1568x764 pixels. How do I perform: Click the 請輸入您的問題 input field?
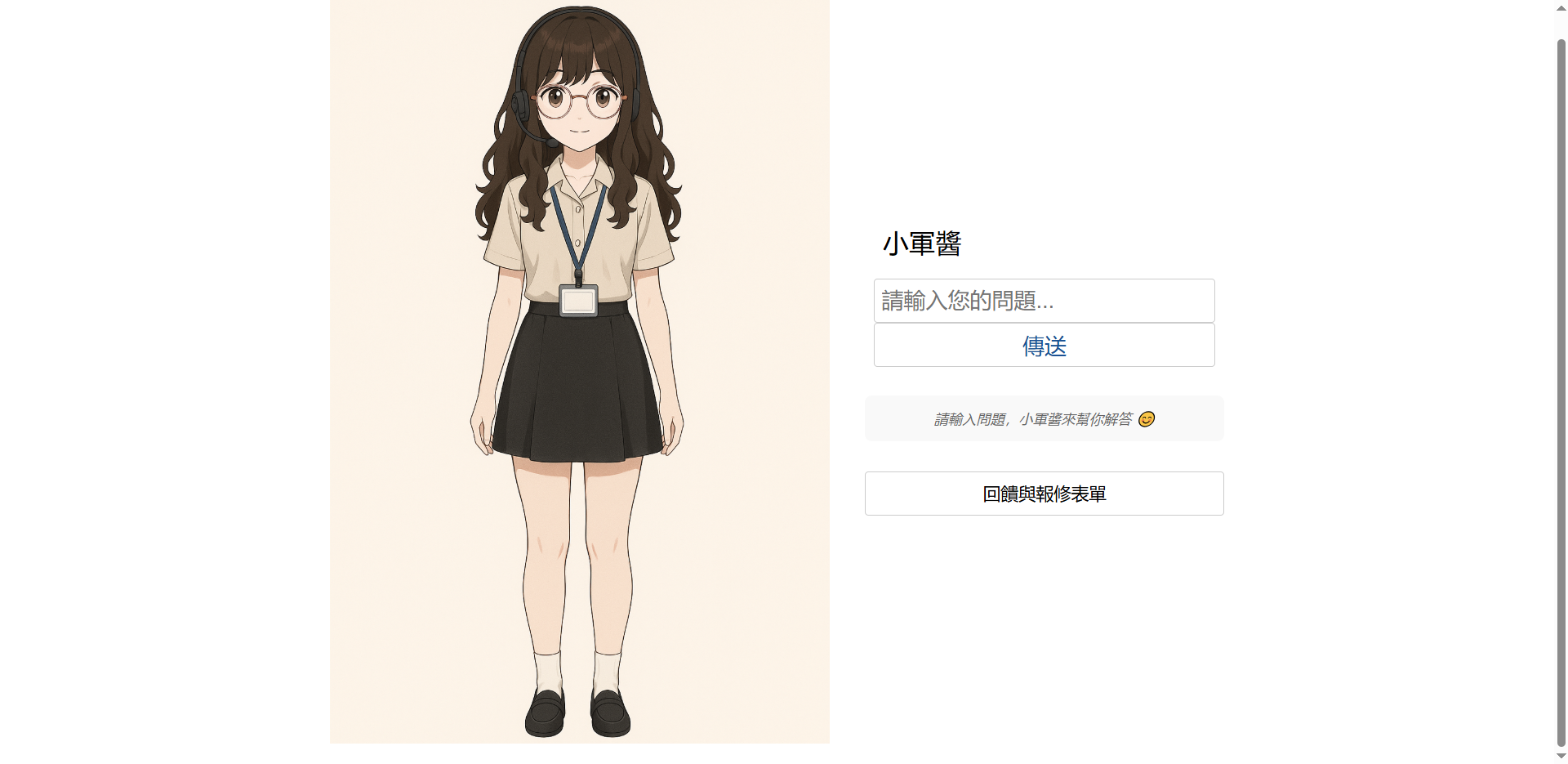click(x=1044, y=301)
